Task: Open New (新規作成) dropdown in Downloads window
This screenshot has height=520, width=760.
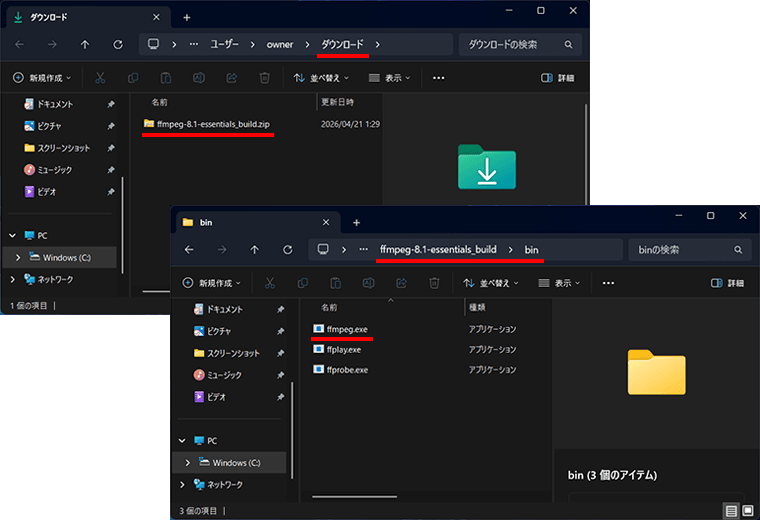Action: (x=42, y=78)
